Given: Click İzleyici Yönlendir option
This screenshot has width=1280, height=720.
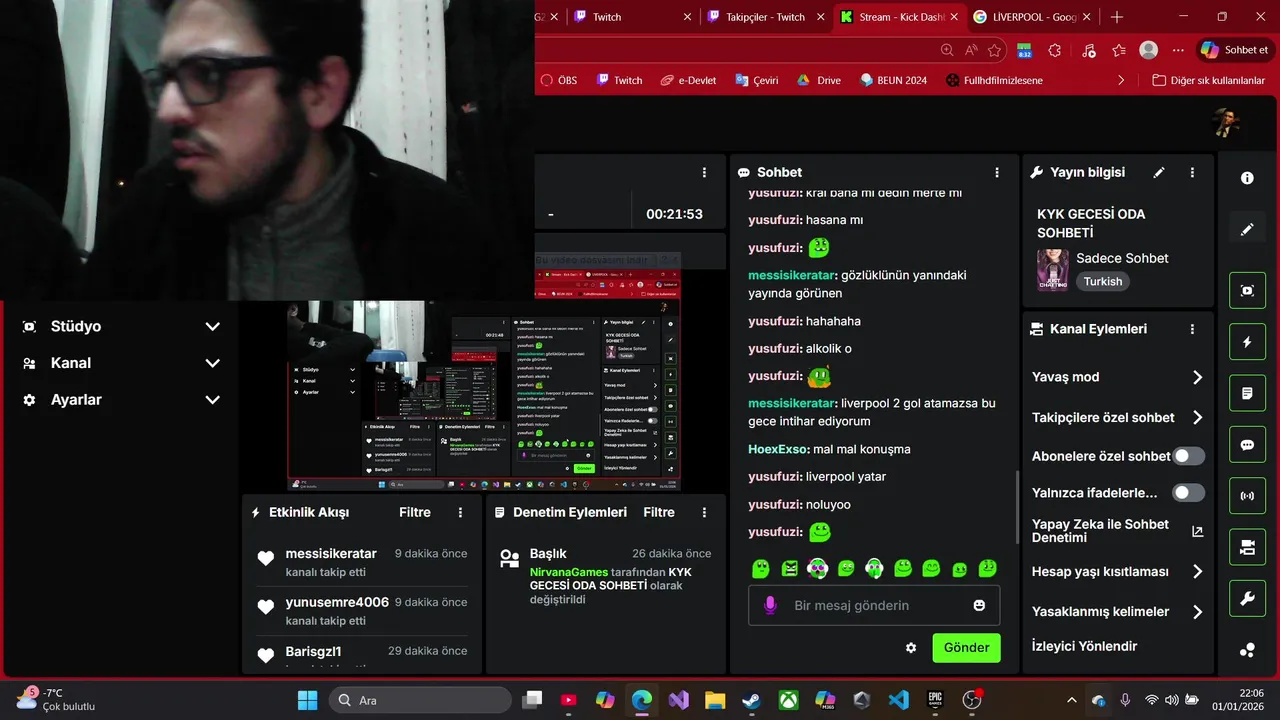Looking at the screenshot, I should (x=1084, y=646).
